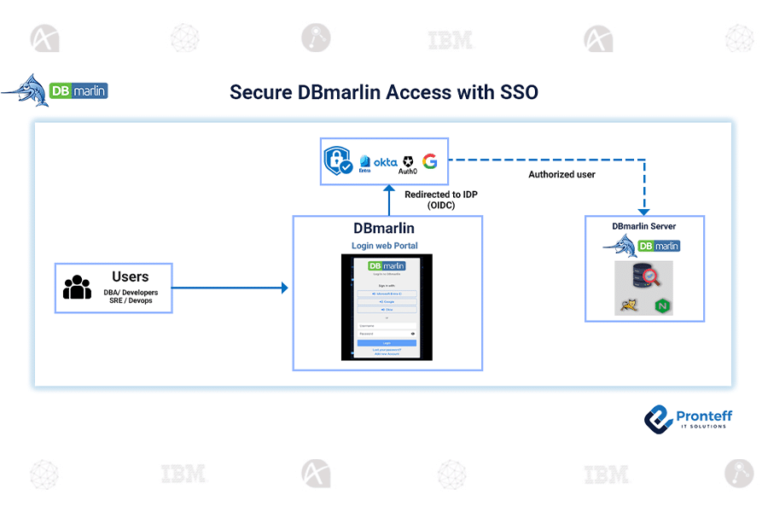
Task: Click the DB marlin logo in login screenshot
Action: pos(387,266)
